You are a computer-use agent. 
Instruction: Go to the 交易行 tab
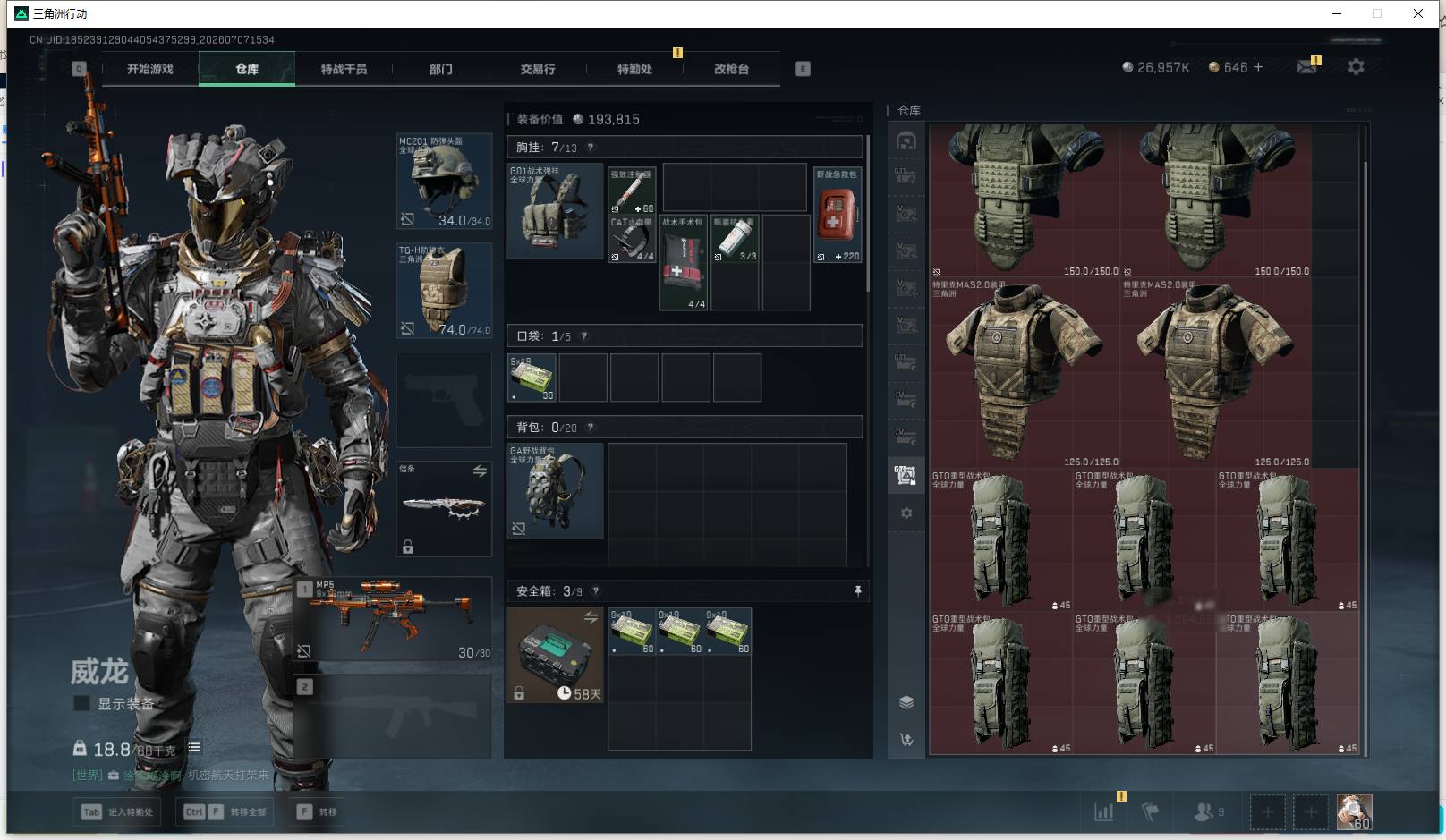(538, 69)
